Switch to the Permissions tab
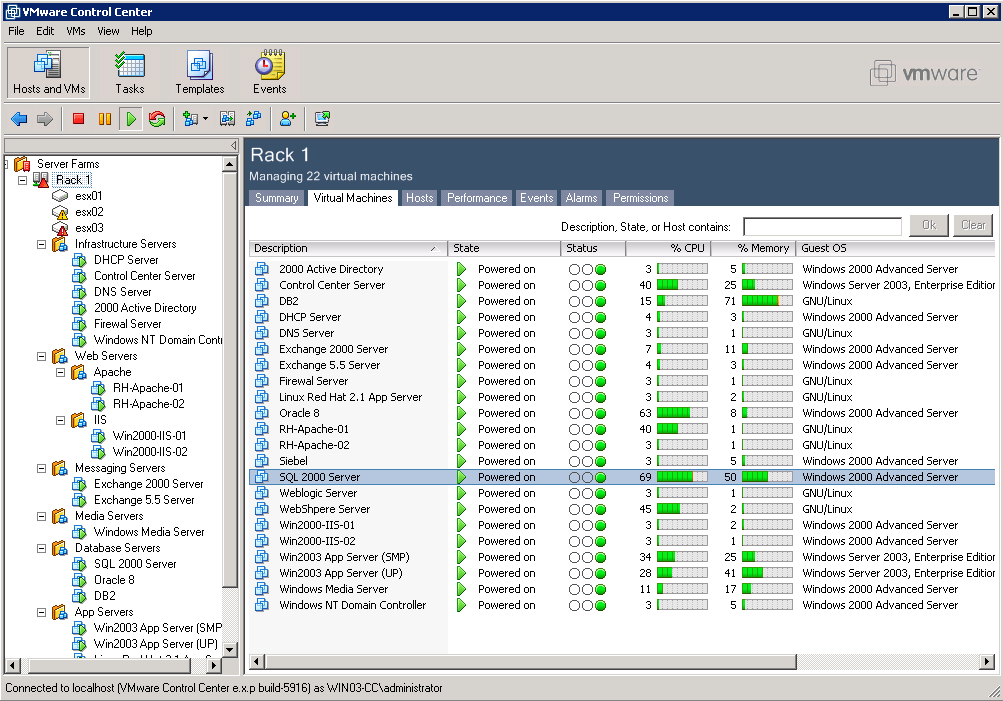Viewport: 1003px width, 701px height. click(640, 198)
